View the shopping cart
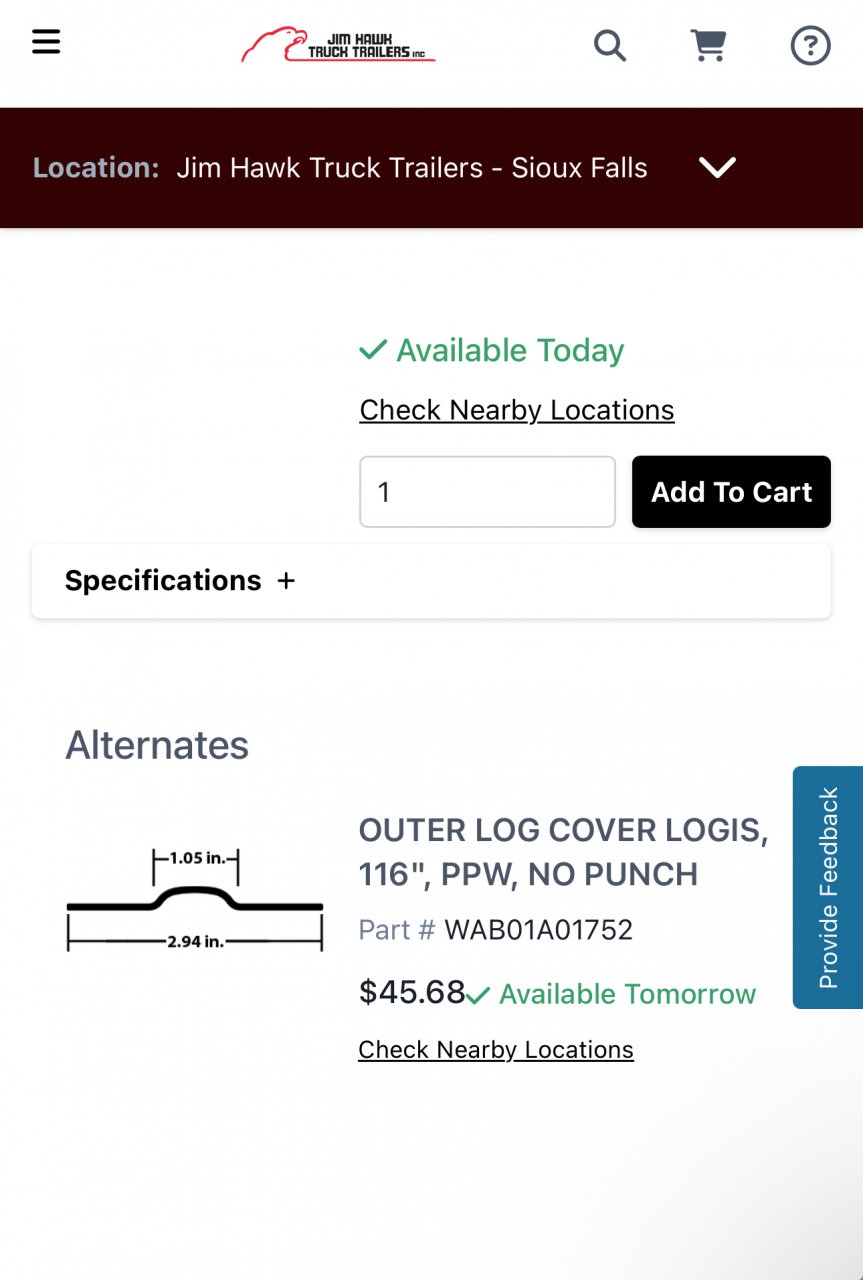Image resolution: width=863 pixels, height=1280 pixels. click(x=708, y=45)
